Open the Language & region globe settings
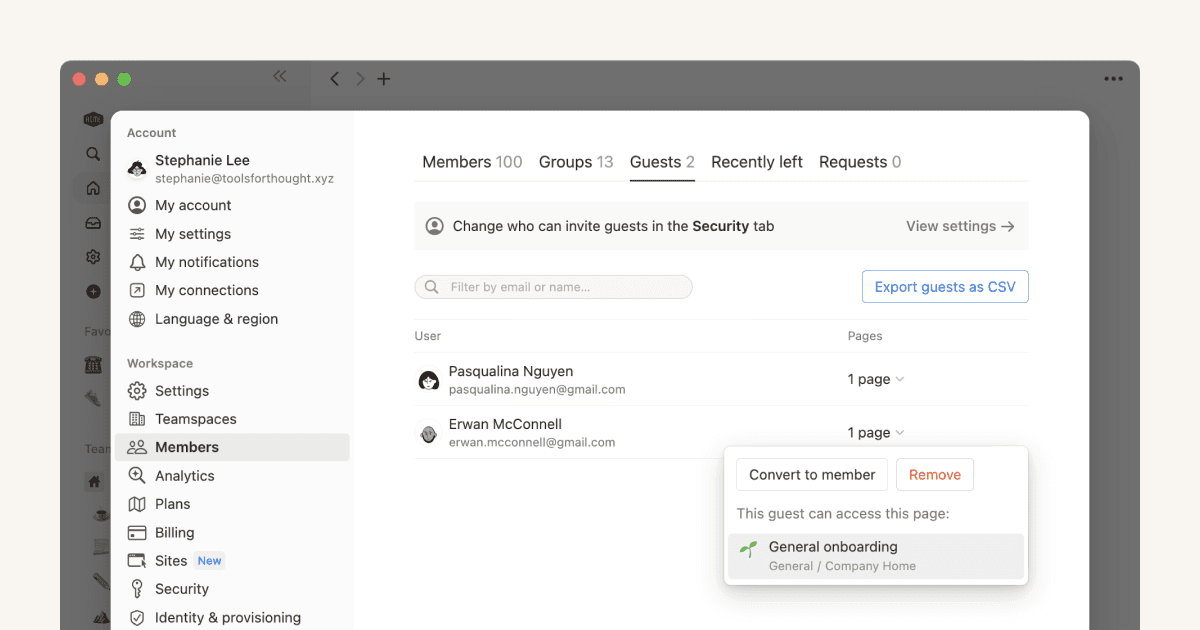 pyautogui.click(x=217, y=318)
